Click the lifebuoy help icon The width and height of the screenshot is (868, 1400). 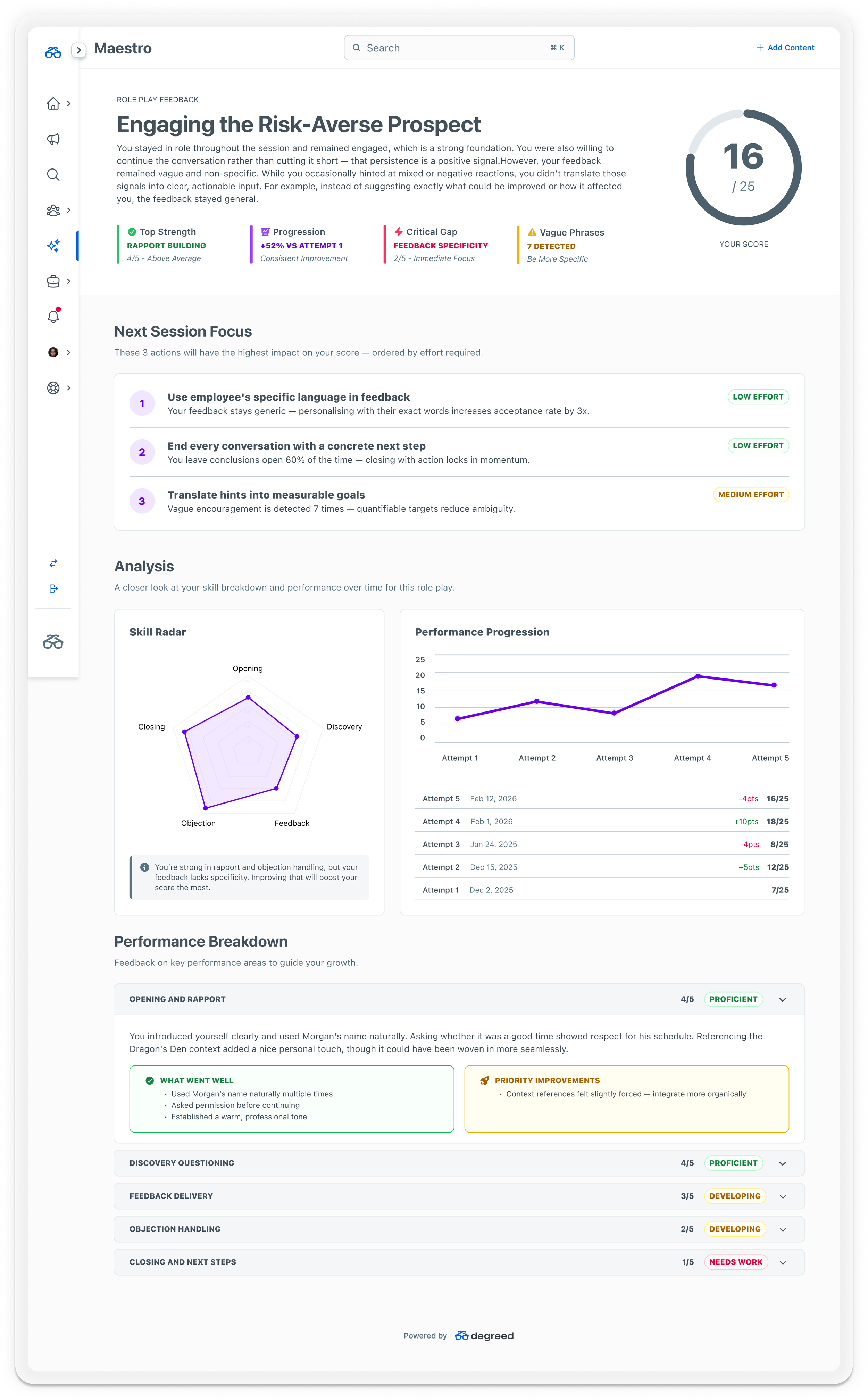53,388
